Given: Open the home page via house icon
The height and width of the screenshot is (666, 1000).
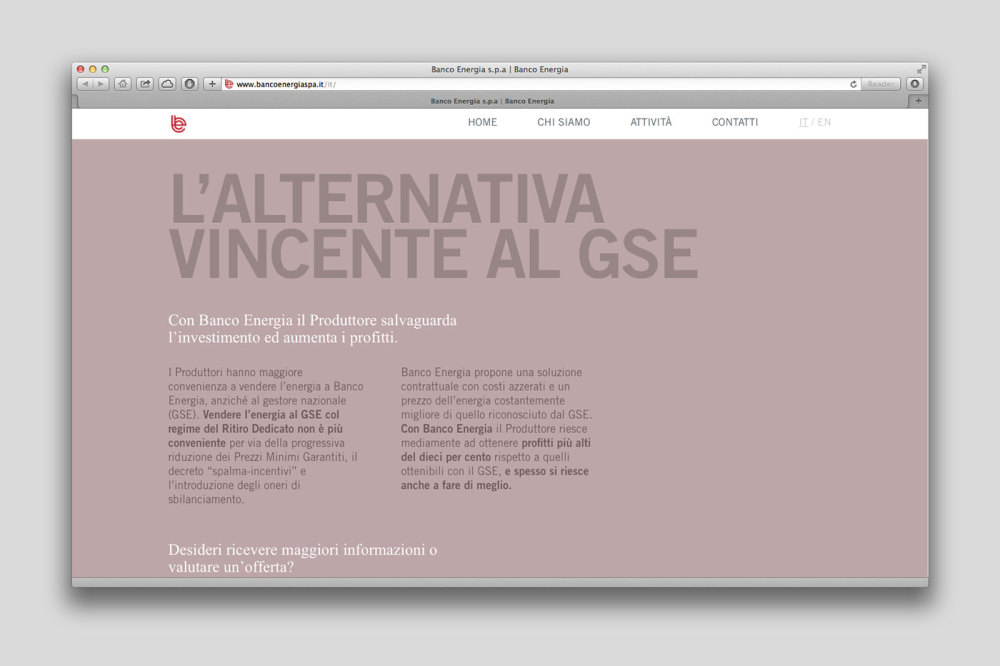Looking at the screenshot, I should pyautogui.click(x=123, y=84).
